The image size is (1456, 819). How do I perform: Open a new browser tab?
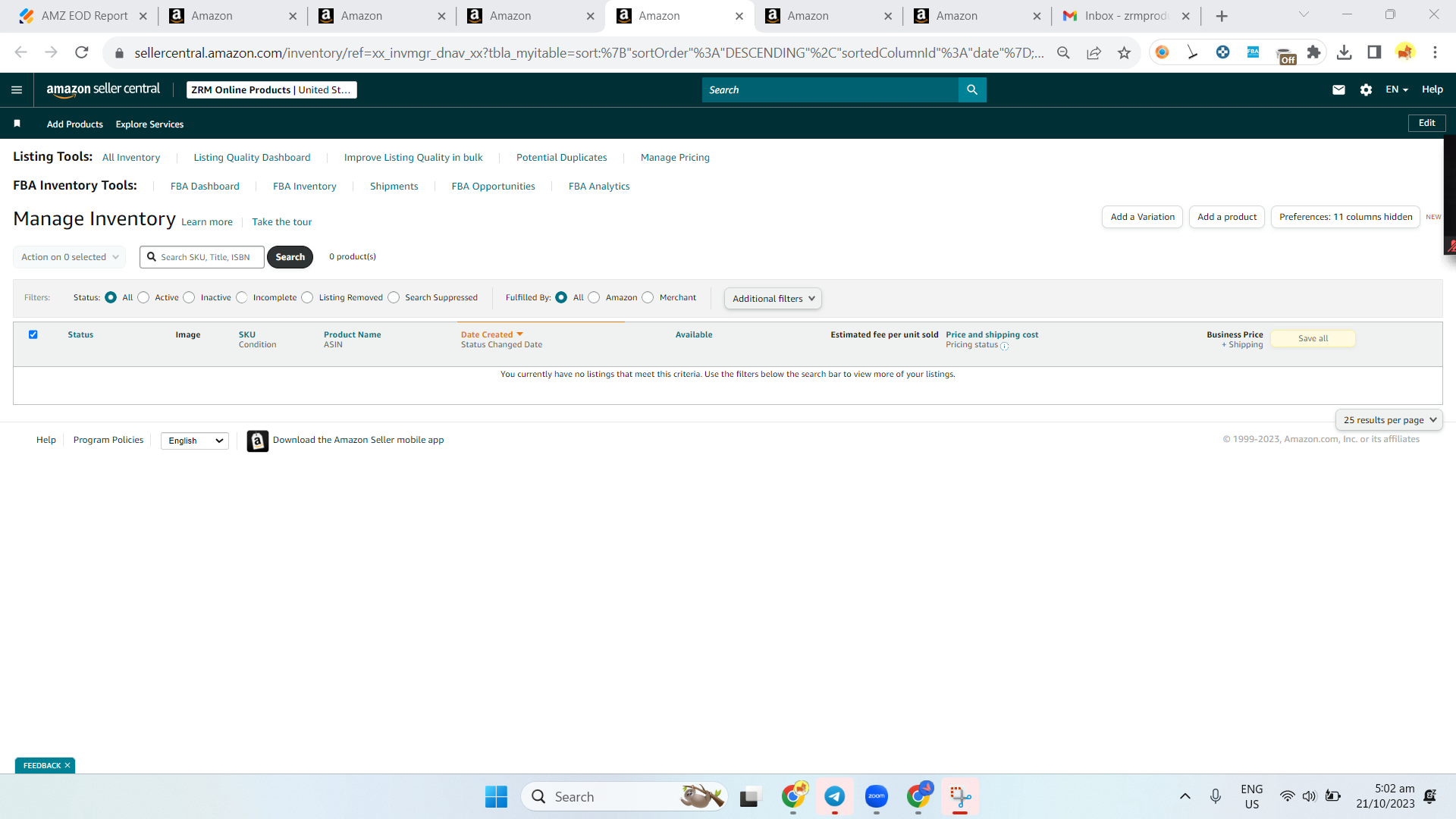pyautogui.click(x=1222, y=16)
